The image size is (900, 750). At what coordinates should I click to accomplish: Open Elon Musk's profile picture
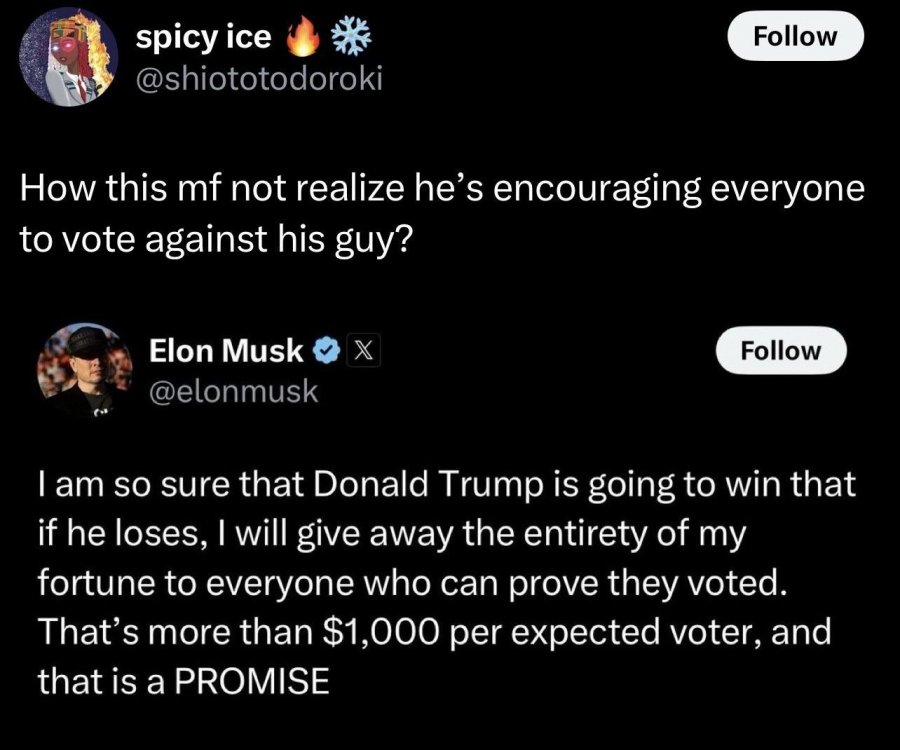click(85, 368)
